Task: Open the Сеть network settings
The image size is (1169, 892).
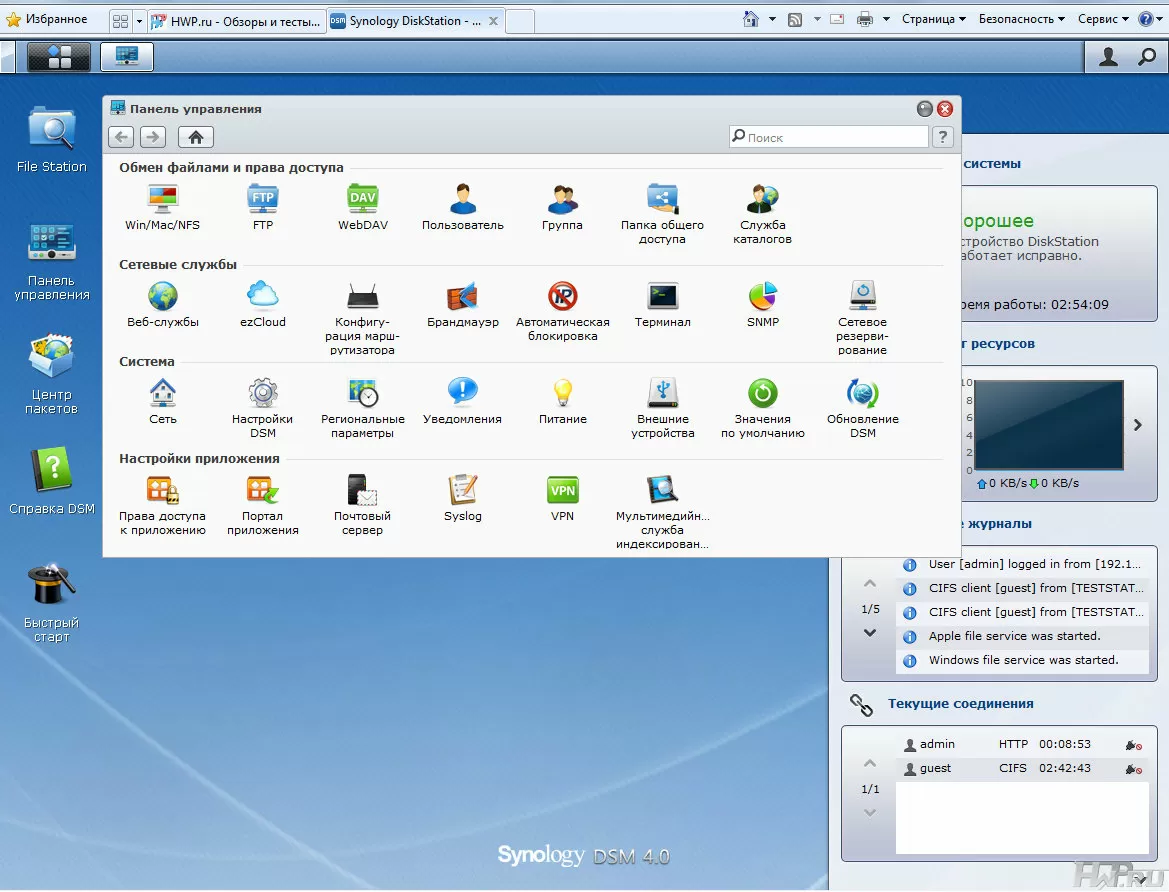Action: [x=163, y=401]
